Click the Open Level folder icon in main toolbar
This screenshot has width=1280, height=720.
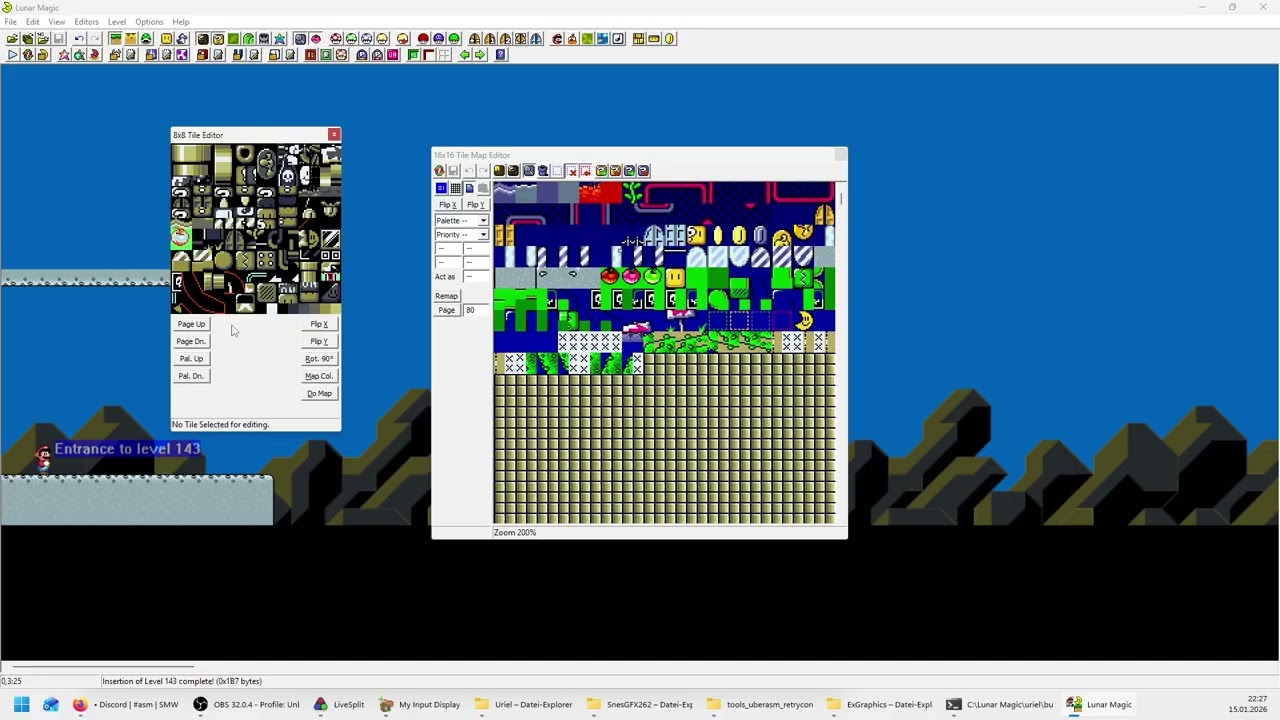[12, 38]
